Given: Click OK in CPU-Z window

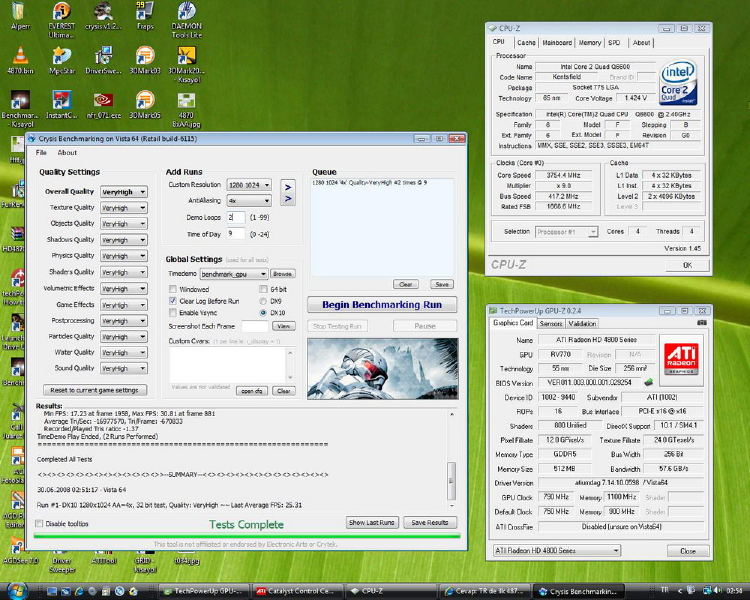Looking at the screenshot, I should point(687,265).
